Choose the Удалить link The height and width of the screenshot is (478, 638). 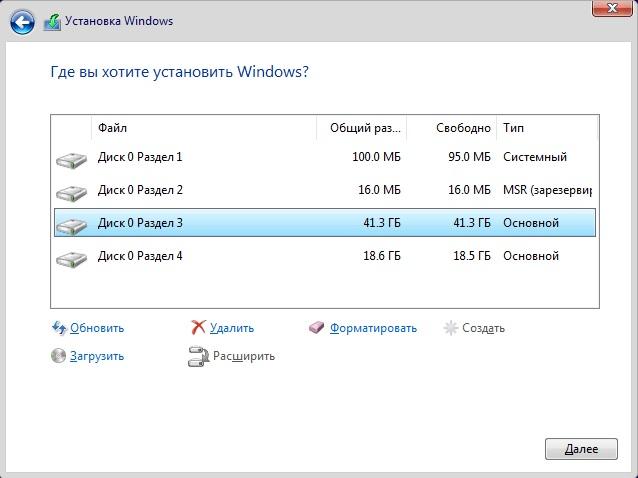pyautogui.click(x=232, y=328)
